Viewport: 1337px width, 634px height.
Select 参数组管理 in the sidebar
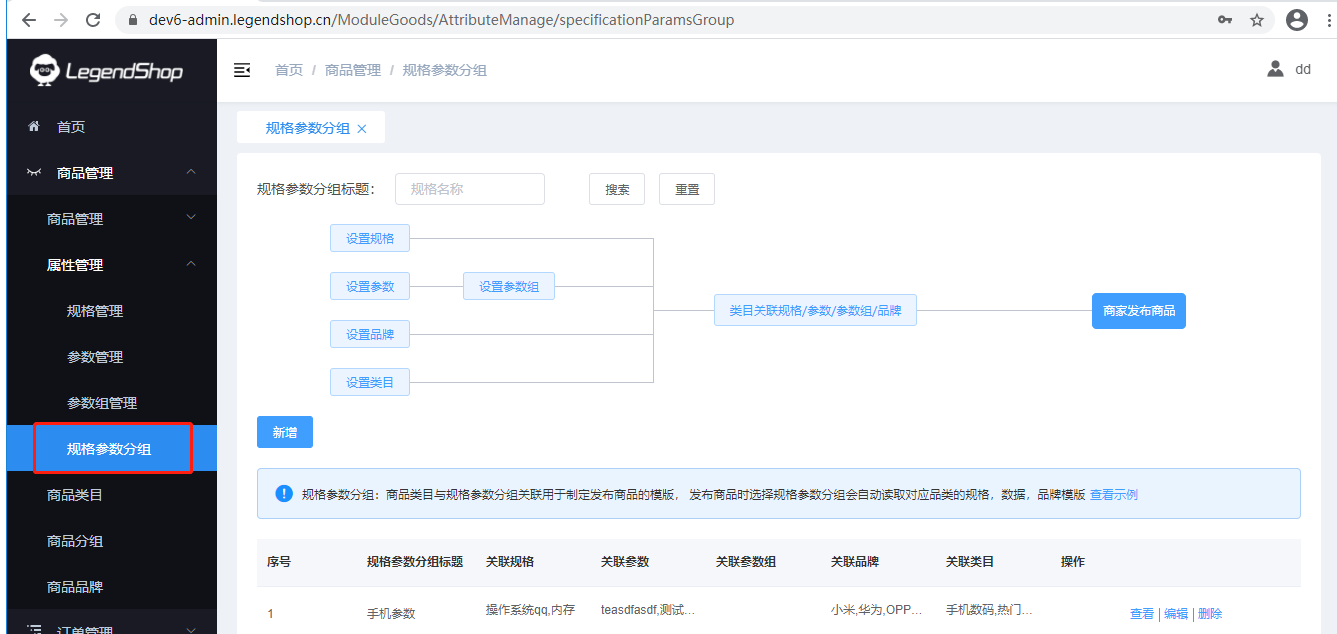coord(102,403)
